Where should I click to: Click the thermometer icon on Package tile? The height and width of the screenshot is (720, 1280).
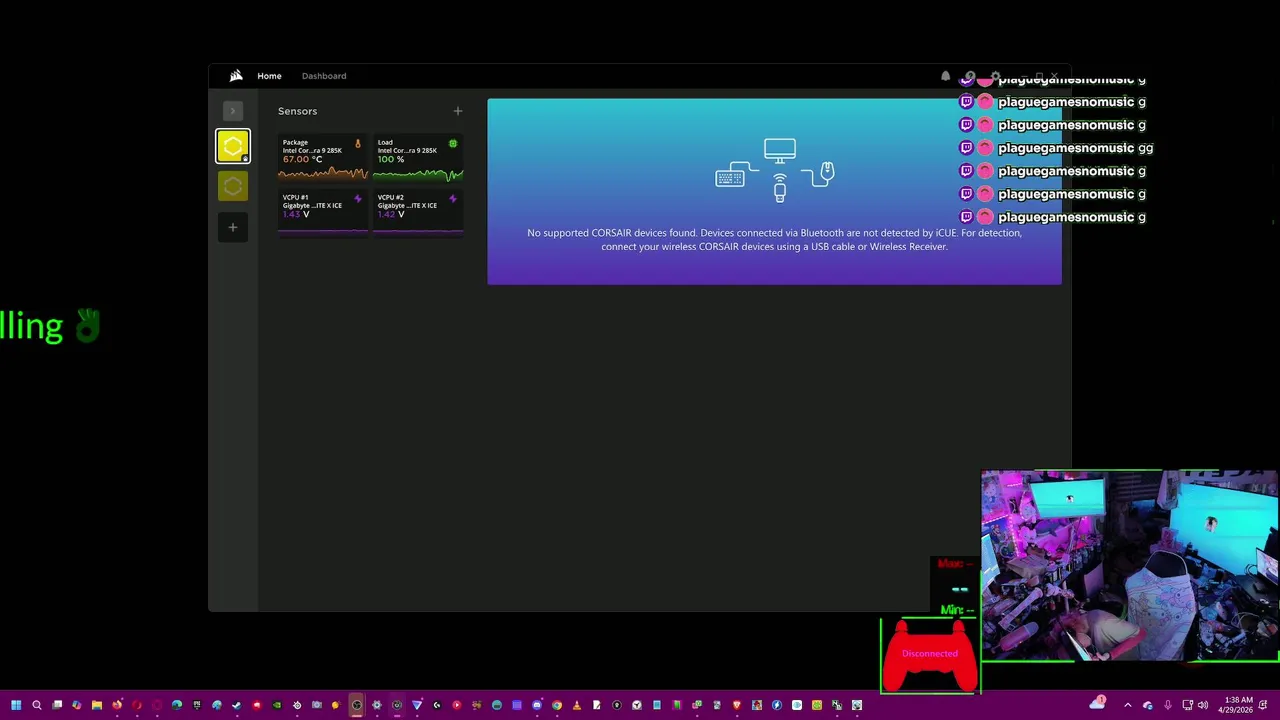click(x=357, y=144)
